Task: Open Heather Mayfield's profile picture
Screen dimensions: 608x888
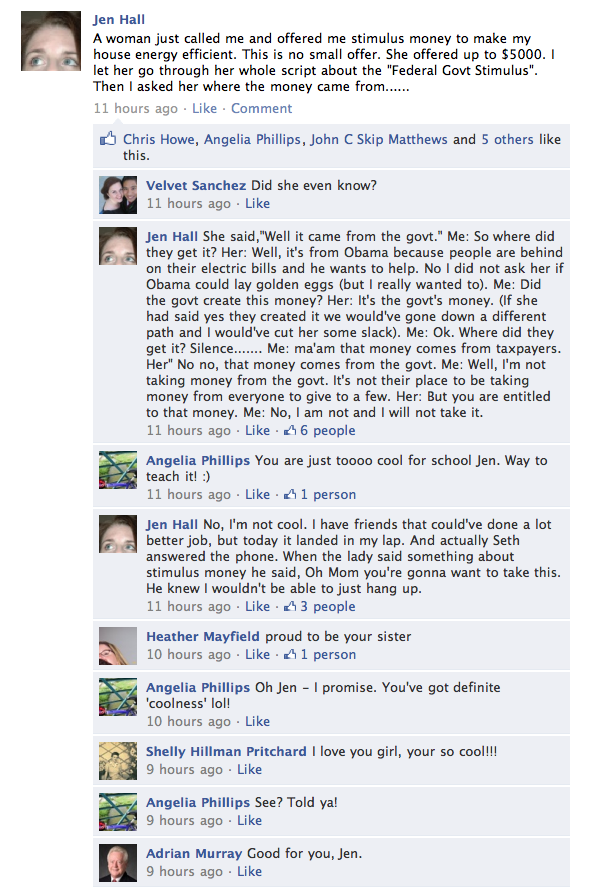Action: 118,646
